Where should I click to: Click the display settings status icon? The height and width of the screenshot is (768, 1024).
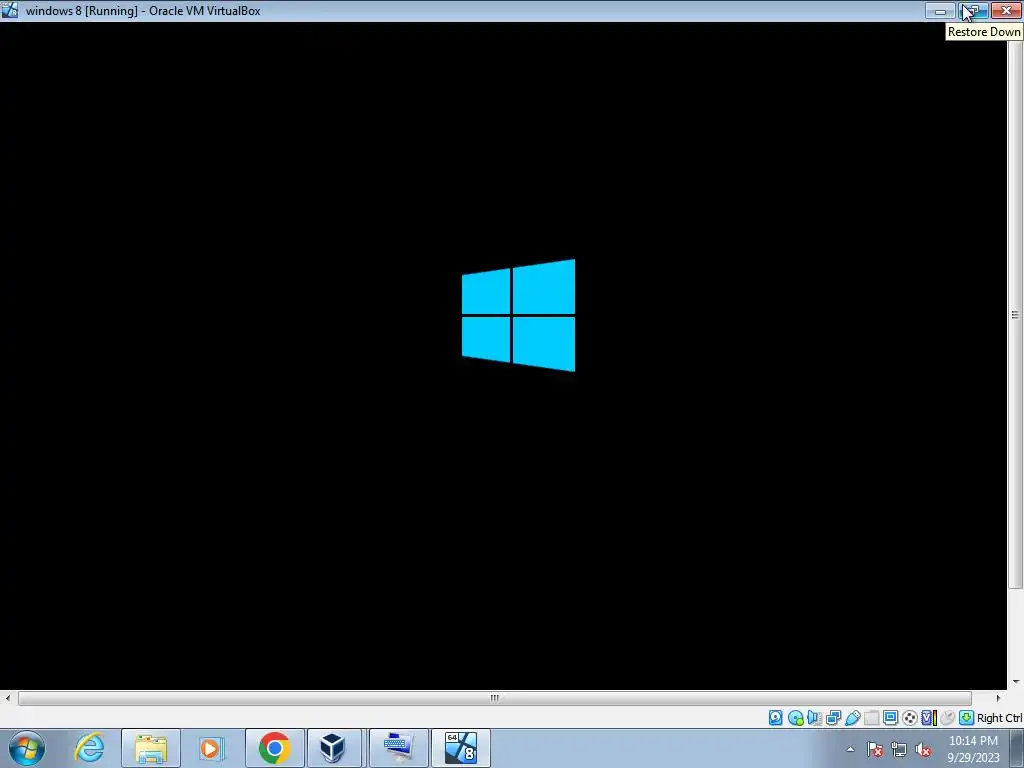click(x=890, y=718)
